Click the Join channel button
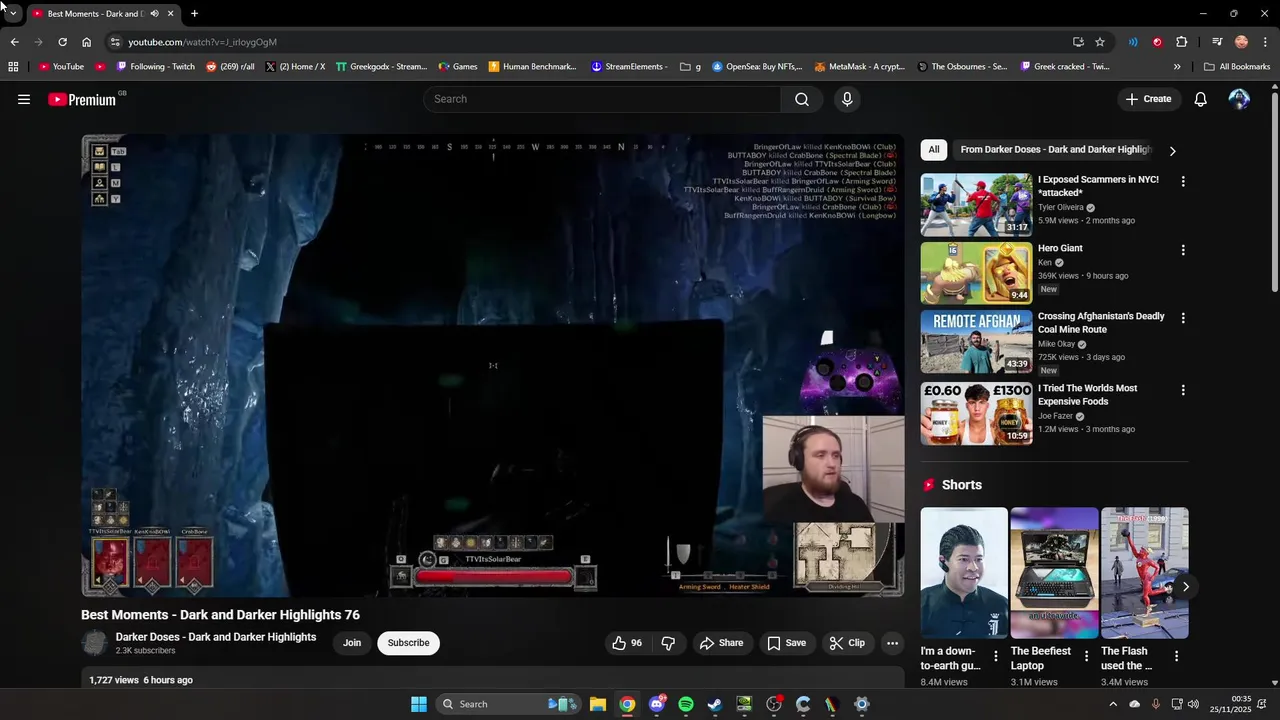The width and height of the screenshot is (1280, 720). (x=352, y=643)
